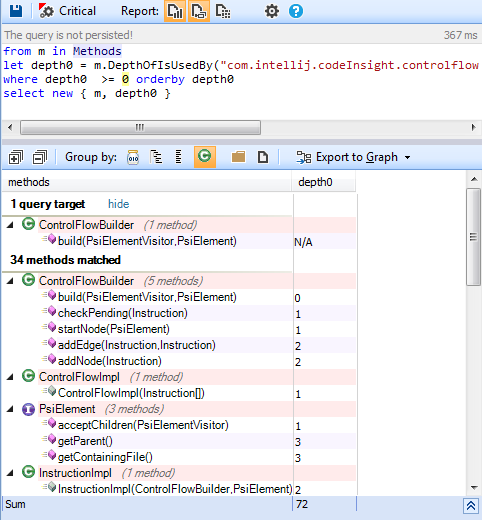
Task: Group results by folder icon
Action: click(238, 156)
